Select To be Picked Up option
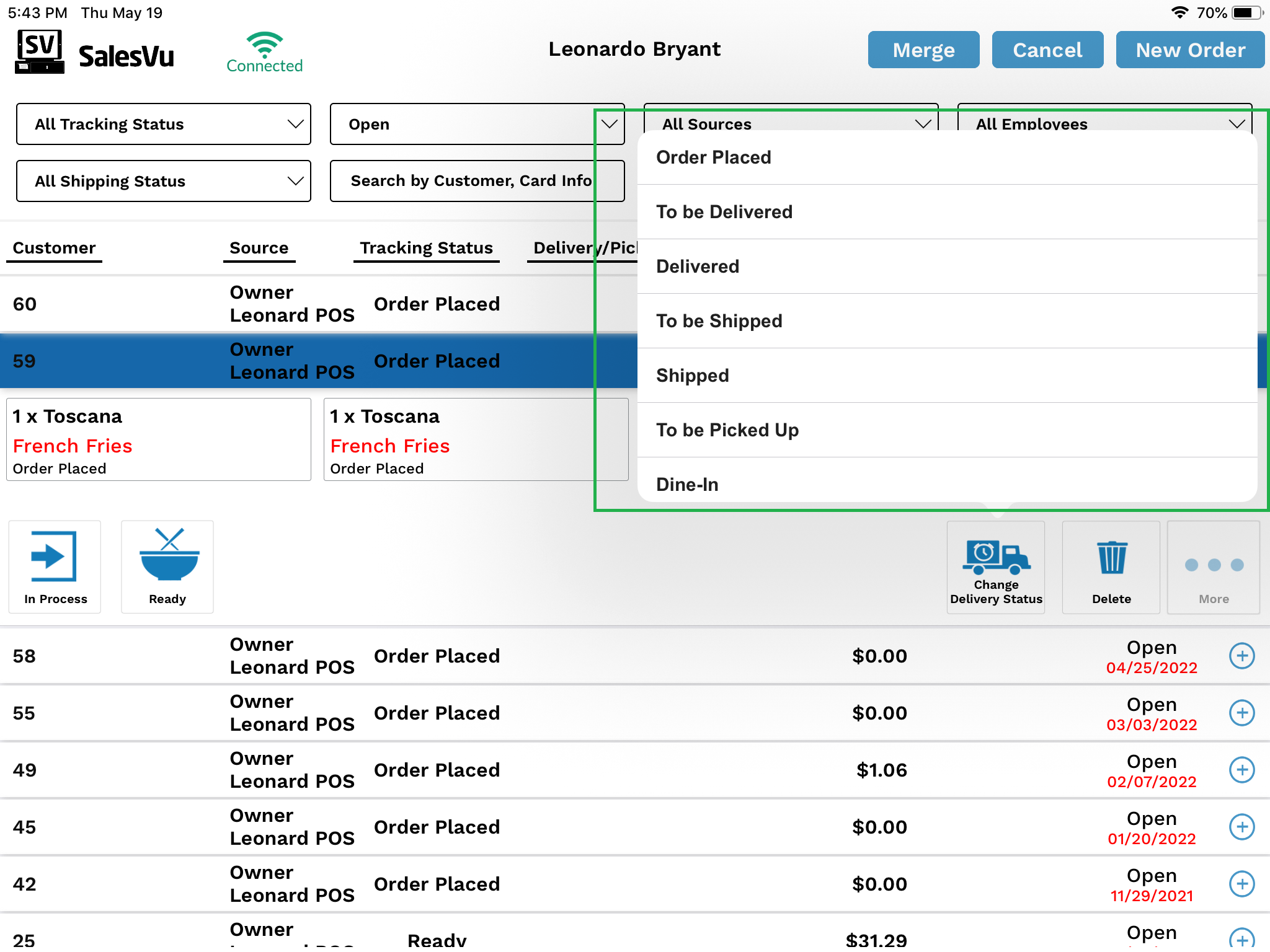This screenshot has height=952, width=1270. pos(727,430)
